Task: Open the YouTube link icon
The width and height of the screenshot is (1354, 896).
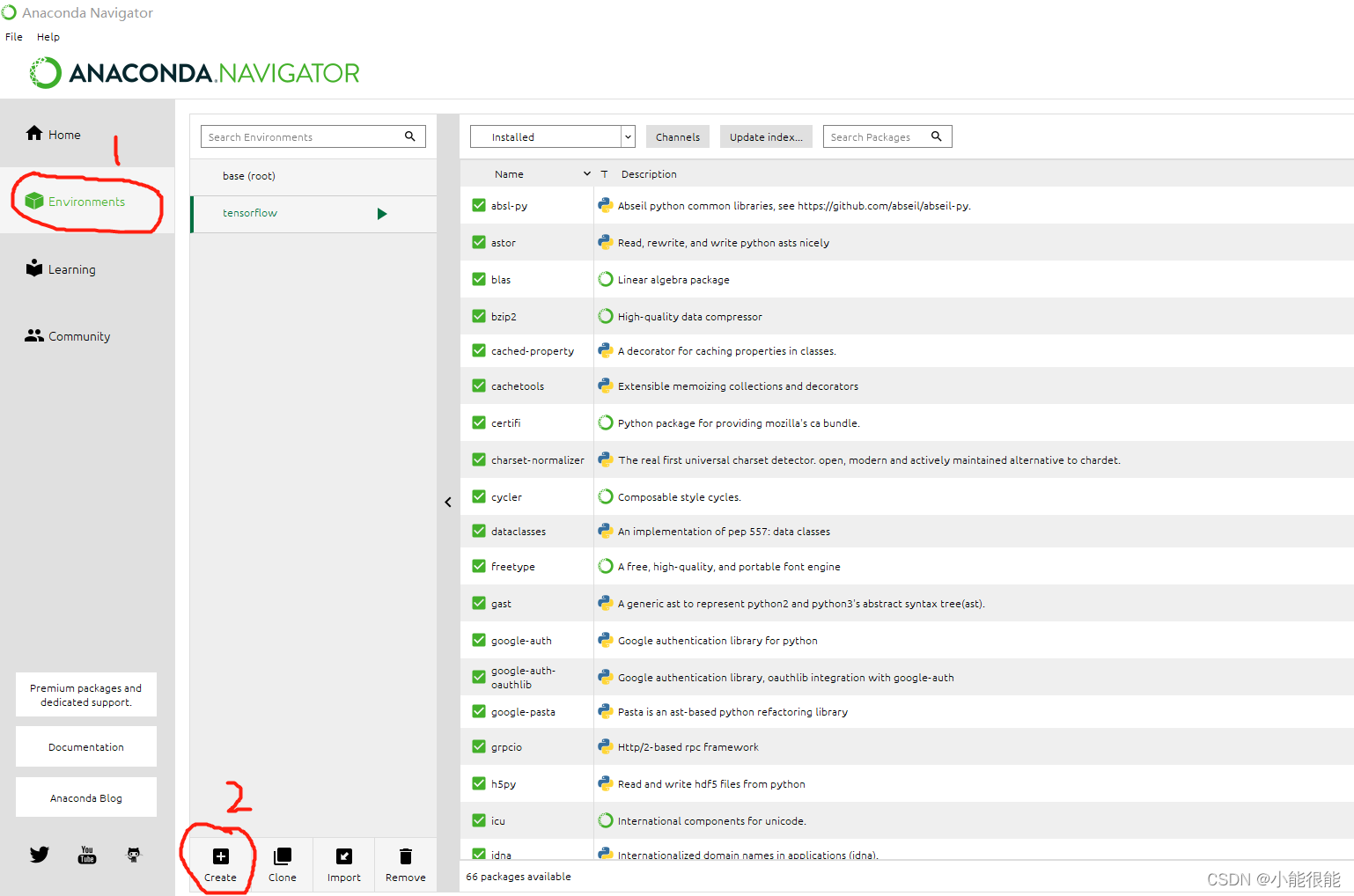Action: coord(87,855)
